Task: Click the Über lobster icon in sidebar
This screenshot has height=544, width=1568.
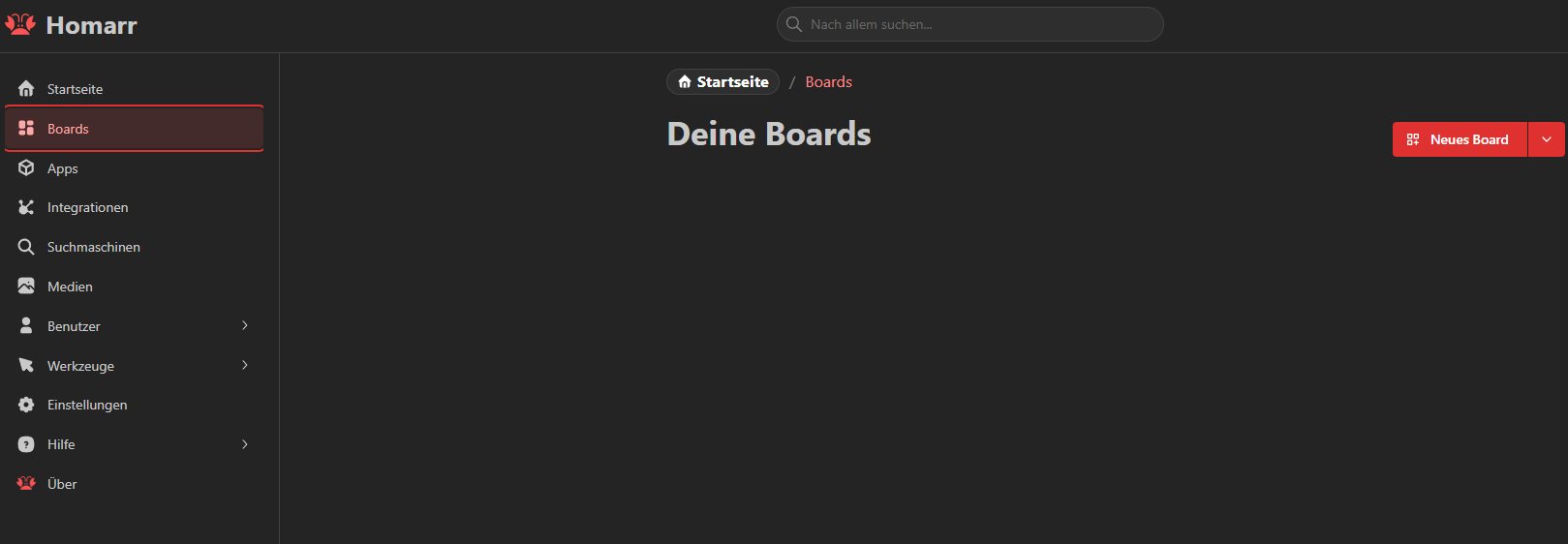Action: pyautogui.click(x=26, y=483)
